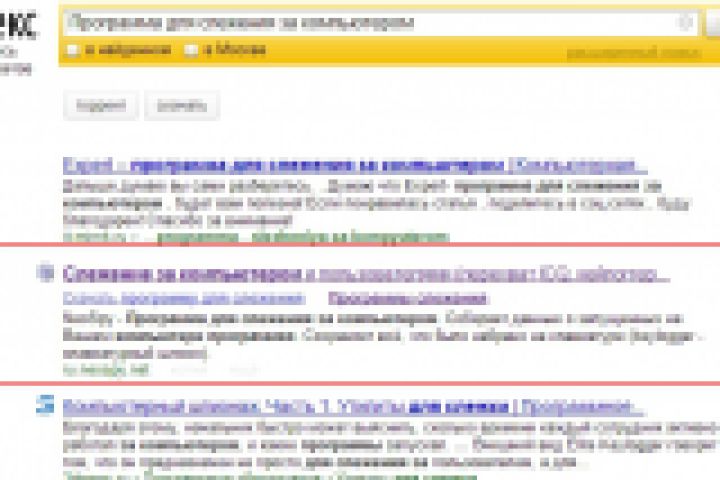Open green site address under 'Компьютерный шпионаж' result

(x=271, y=476)
